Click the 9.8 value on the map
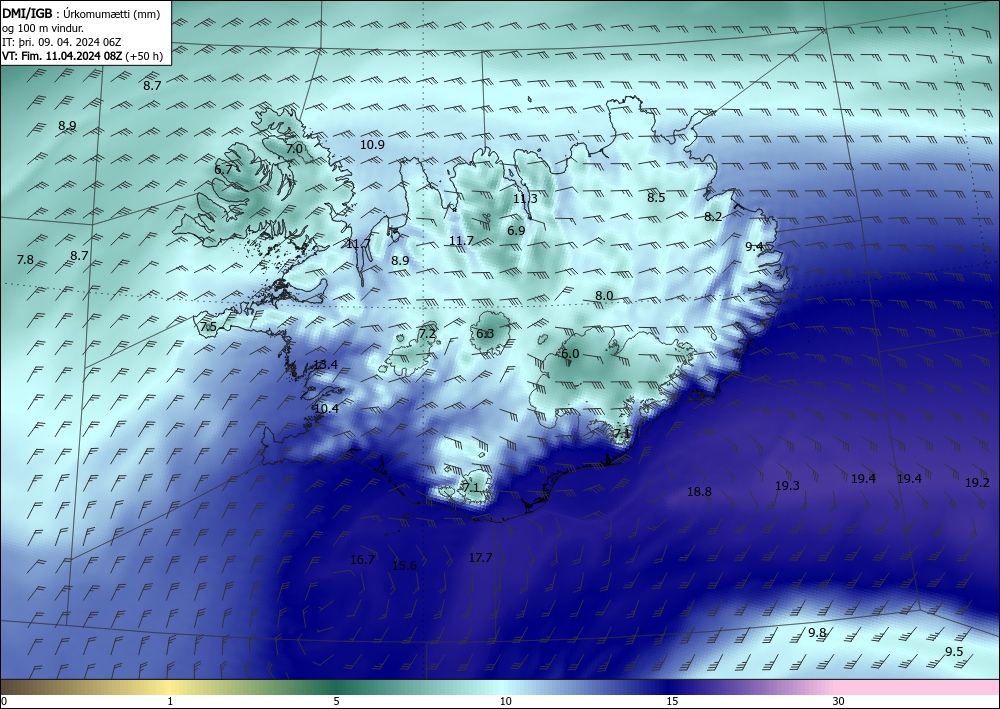 pyautogui.click(x=817, y=633)
